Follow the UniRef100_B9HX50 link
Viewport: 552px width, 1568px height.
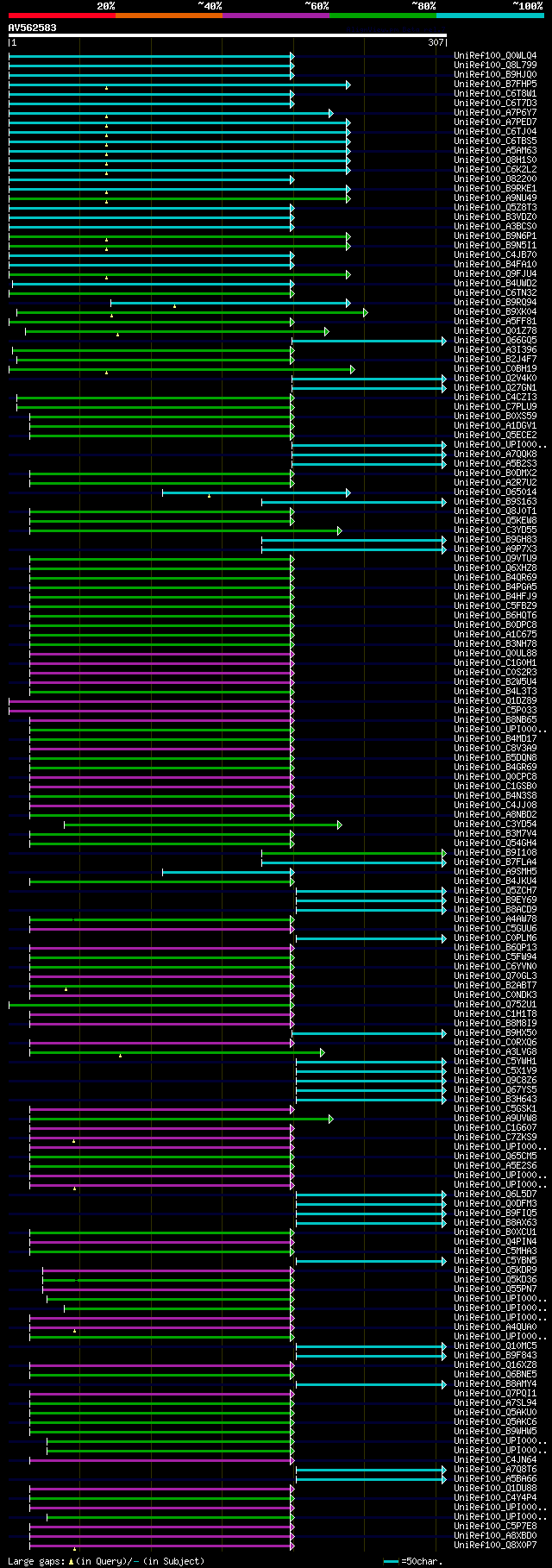click(495, 1033)
